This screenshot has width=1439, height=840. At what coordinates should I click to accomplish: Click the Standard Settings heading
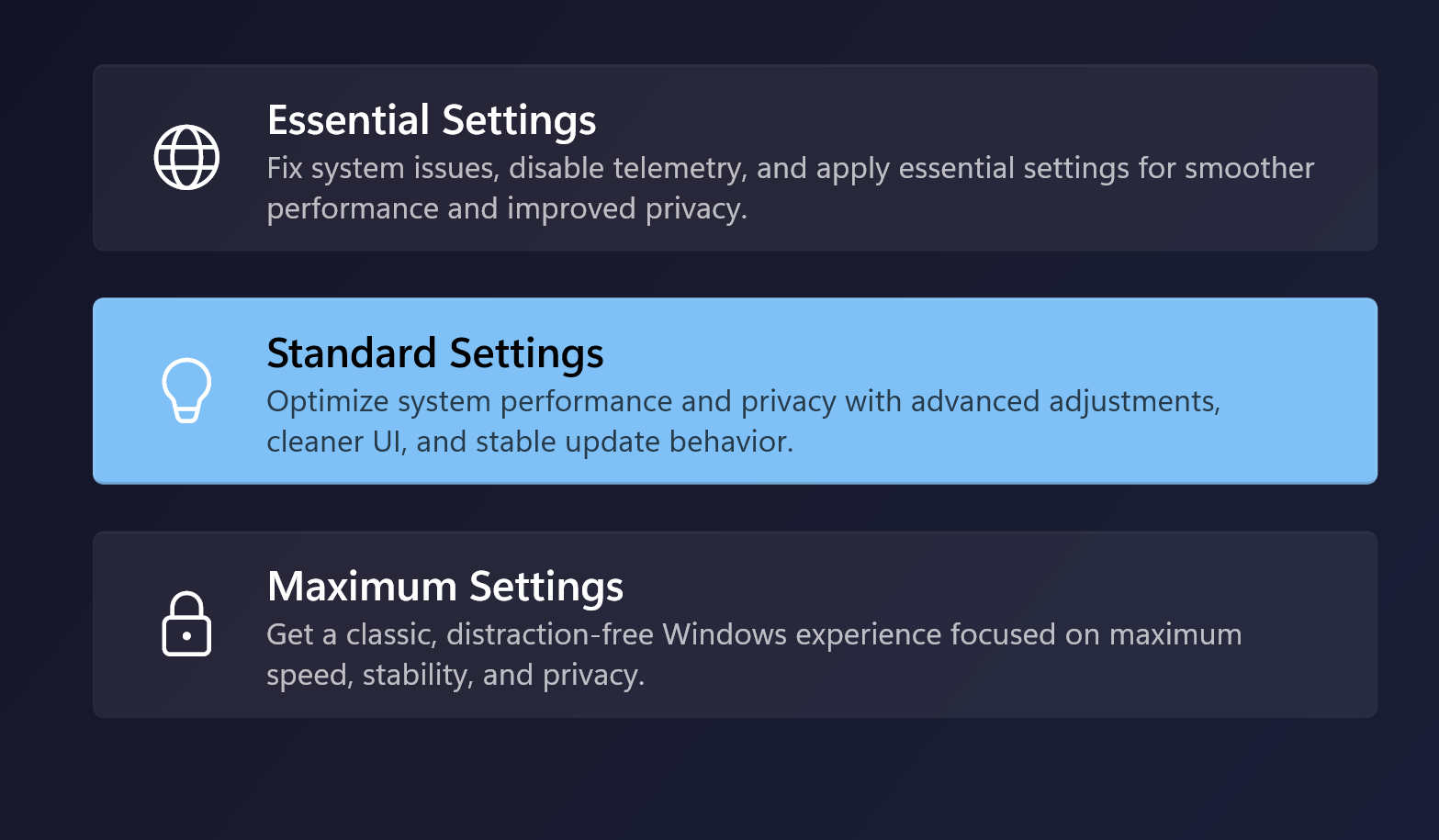point(435,353)
